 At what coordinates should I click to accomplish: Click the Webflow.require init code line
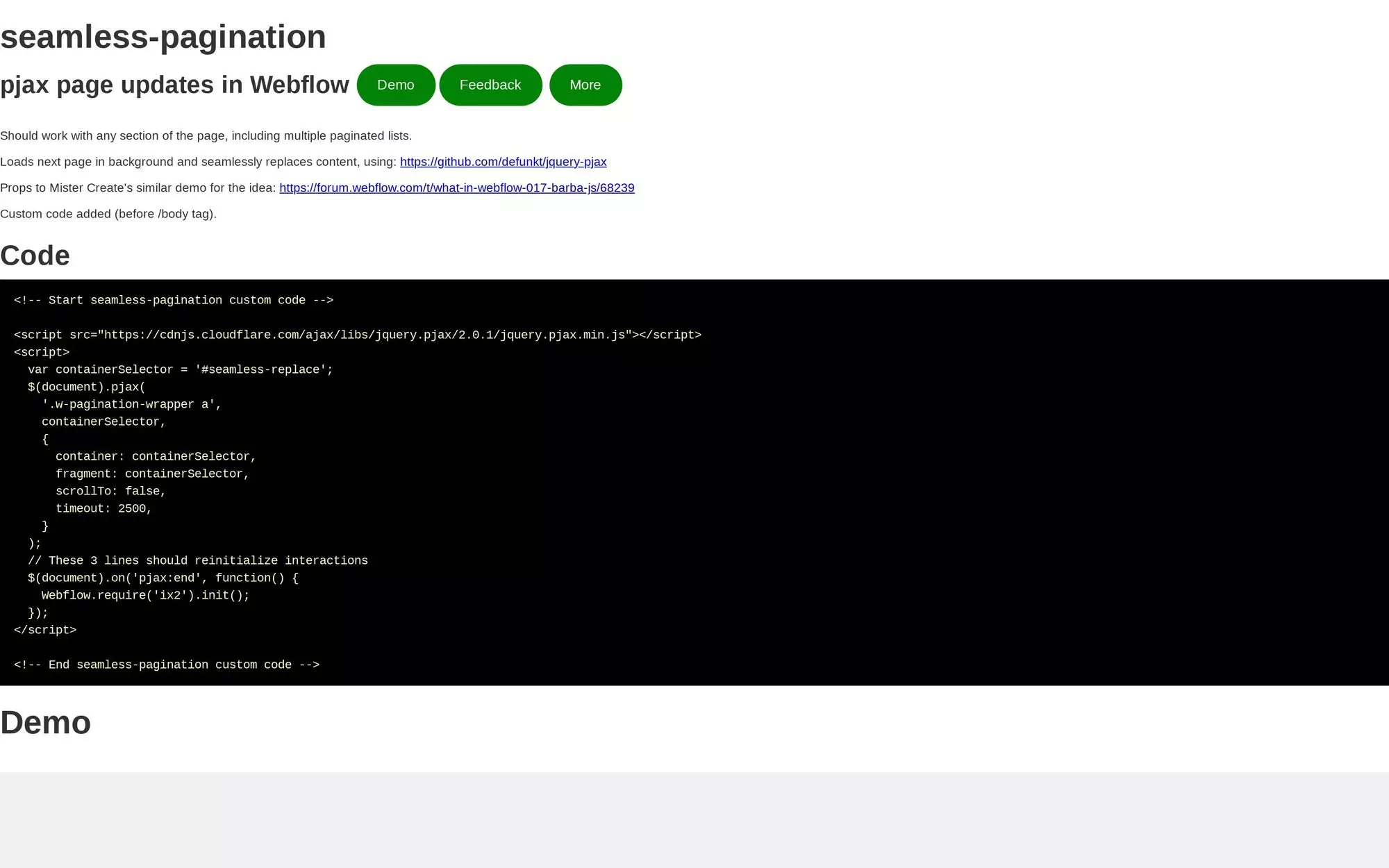tap(145, 595)
